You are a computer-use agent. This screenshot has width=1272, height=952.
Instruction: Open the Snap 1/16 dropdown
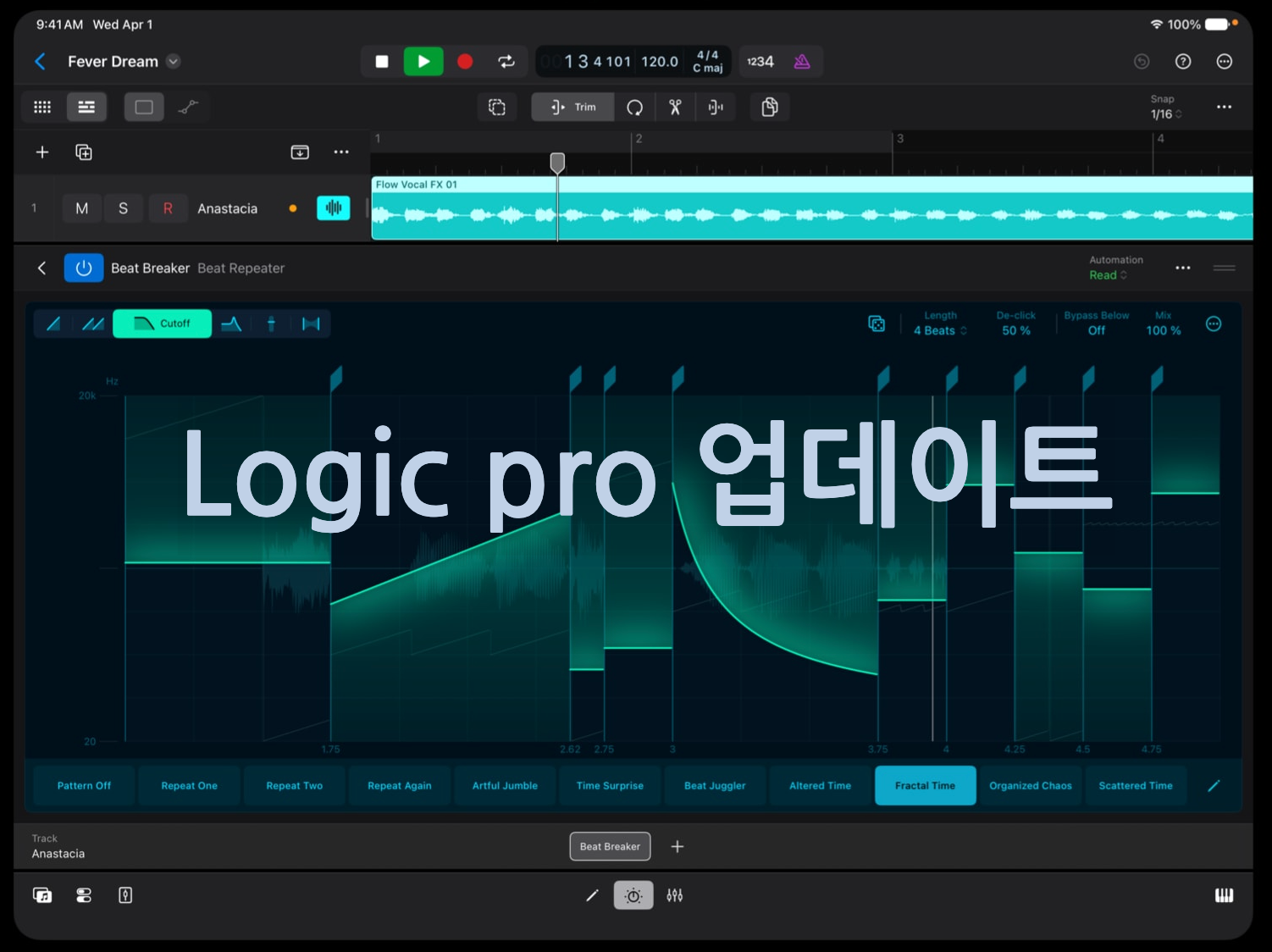(x=1165, y=108)
